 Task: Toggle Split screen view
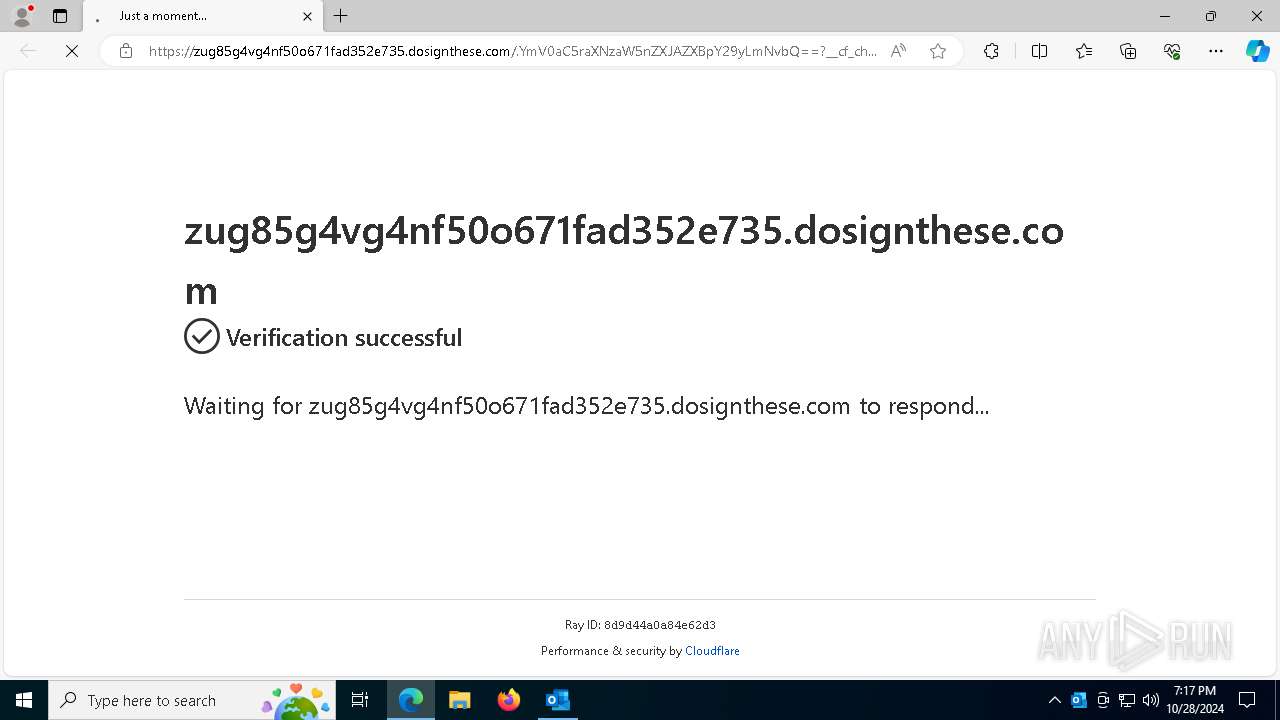click(x=1039, y=51)
